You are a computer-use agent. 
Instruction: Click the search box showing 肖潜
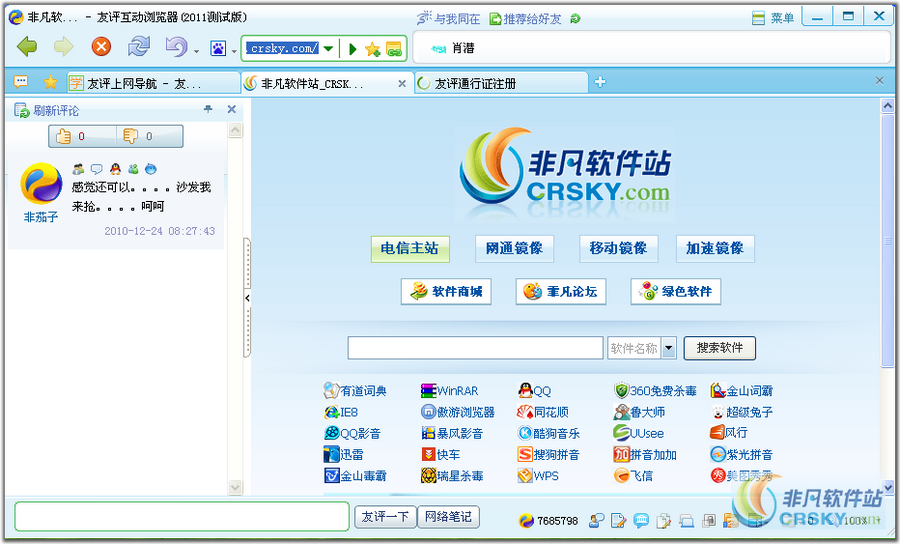coord(651,48)
